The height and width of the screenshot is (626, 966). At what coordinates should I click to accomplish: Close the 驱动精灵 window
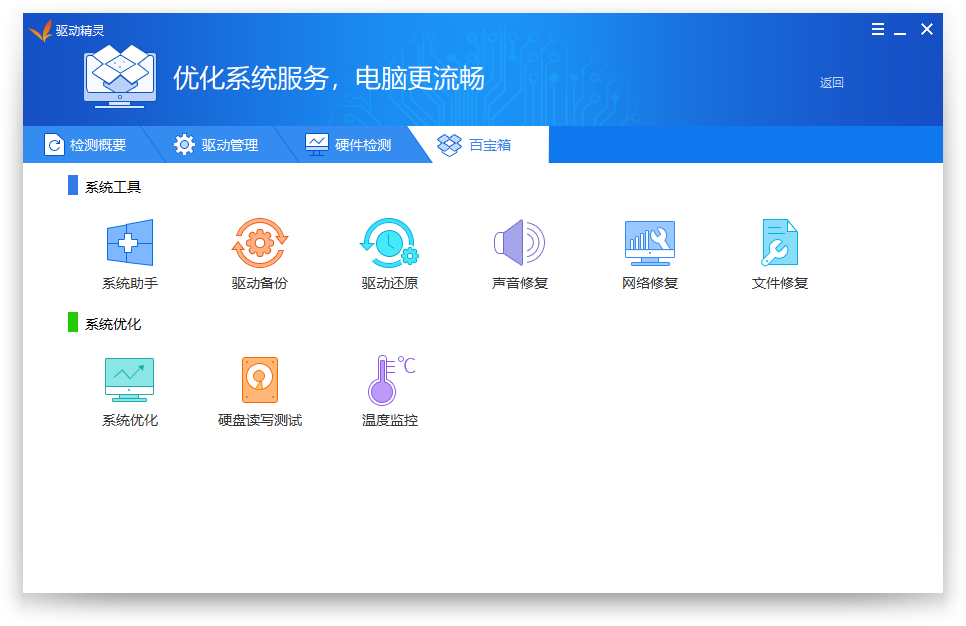pos(927,30)
